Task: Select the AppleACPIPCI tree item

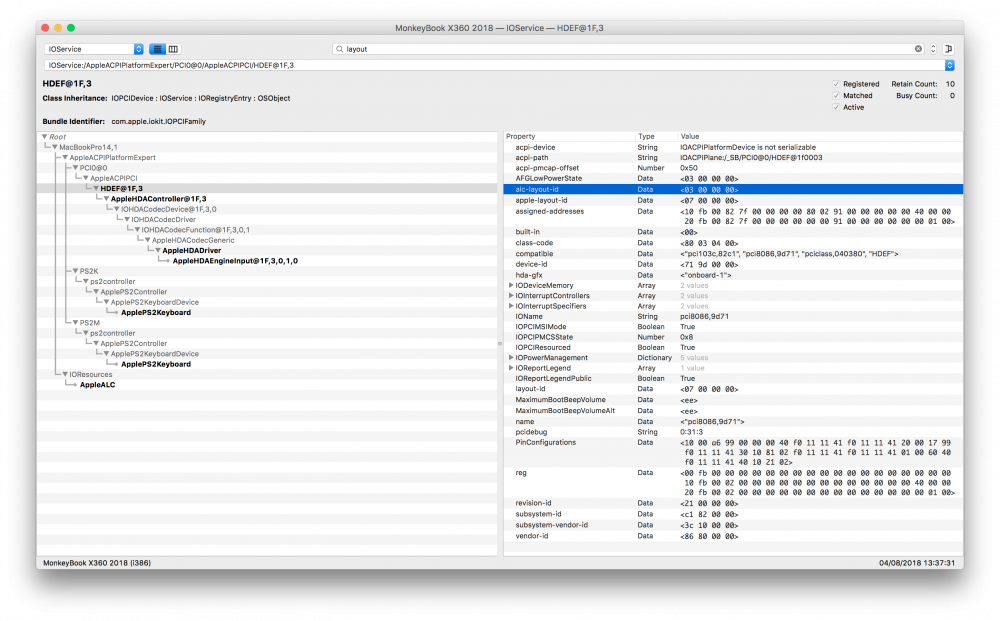Action: pyautogui.click(x=114, y=179)
